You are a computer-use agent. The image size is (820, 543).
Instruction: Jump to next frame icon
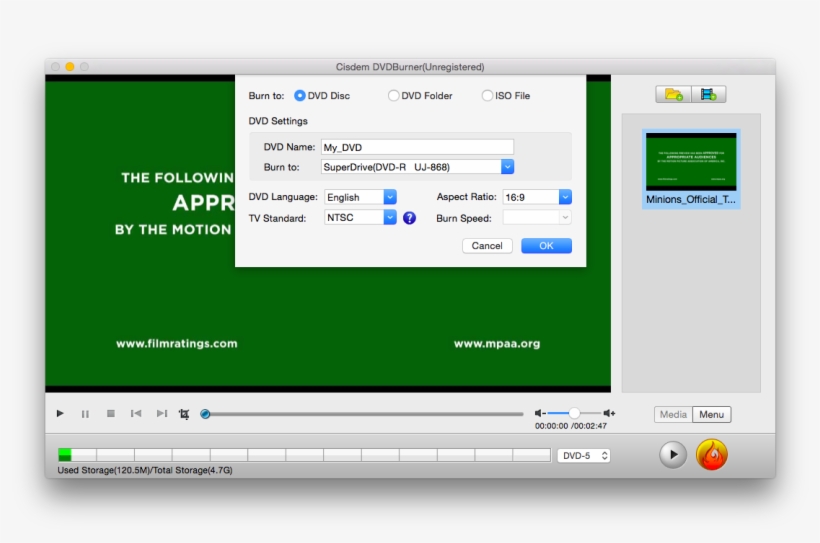[162, 413]
